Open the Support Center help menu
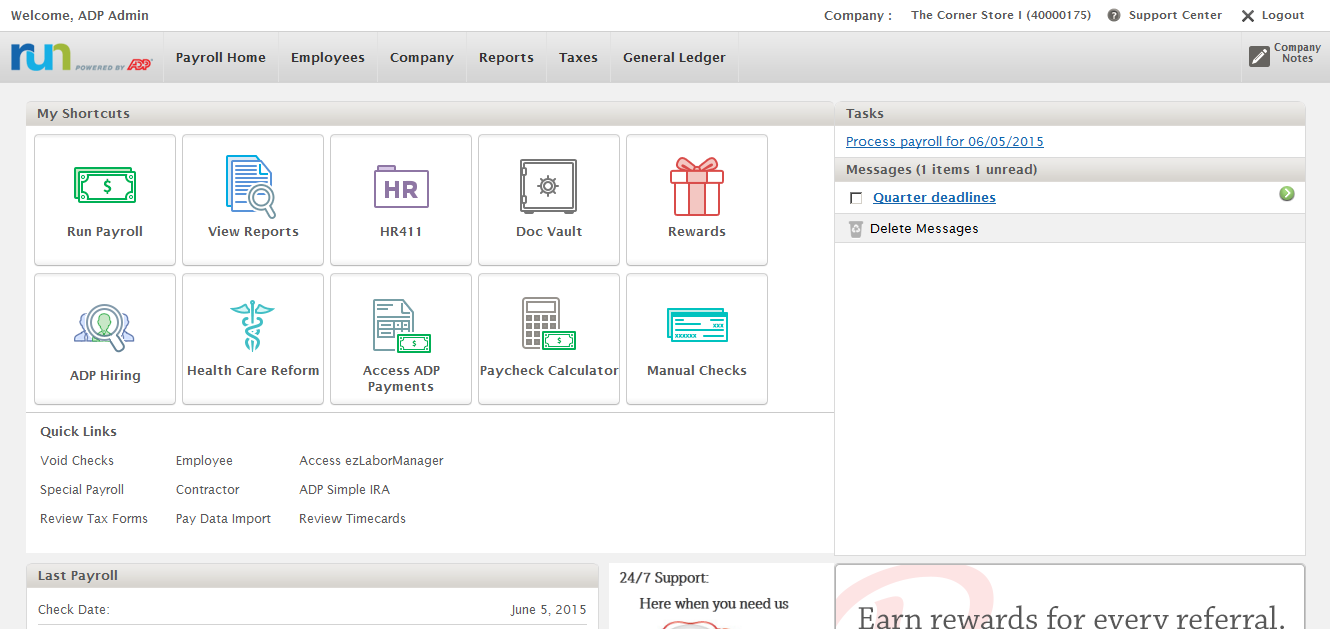 click(x=1164, y=15)
